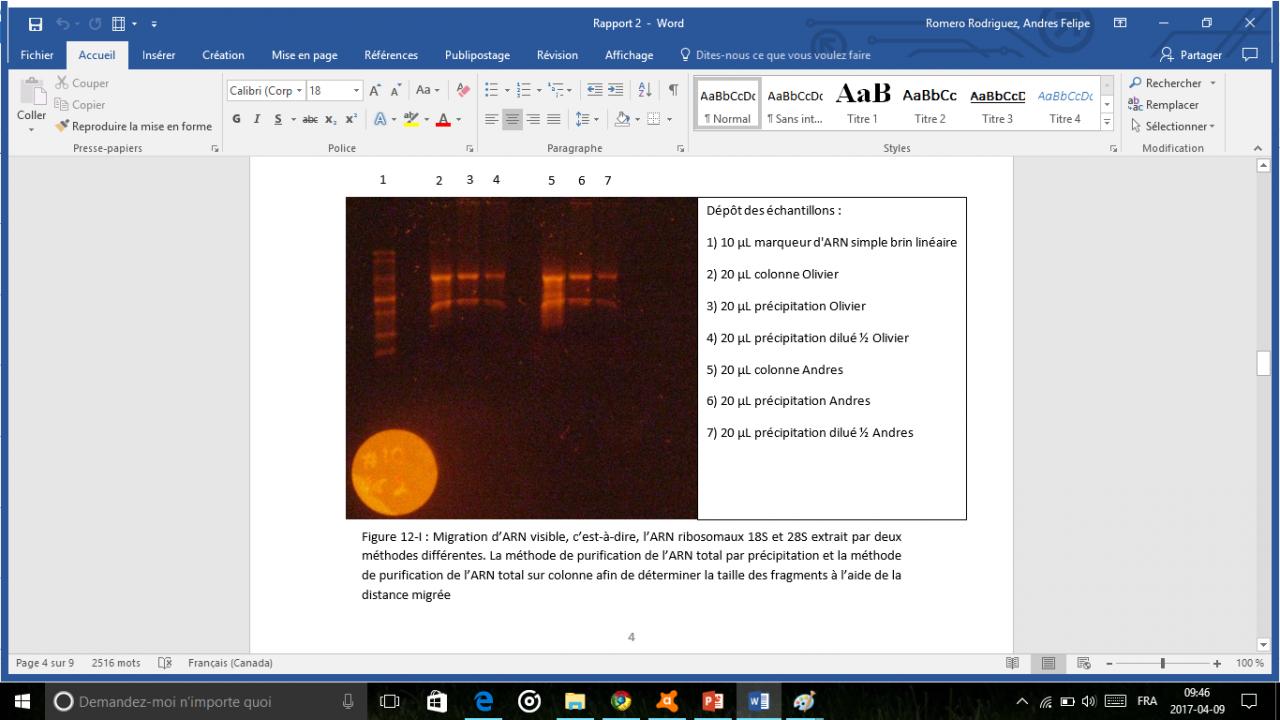Decrease font size with the smaller A icon

point(397,90)
